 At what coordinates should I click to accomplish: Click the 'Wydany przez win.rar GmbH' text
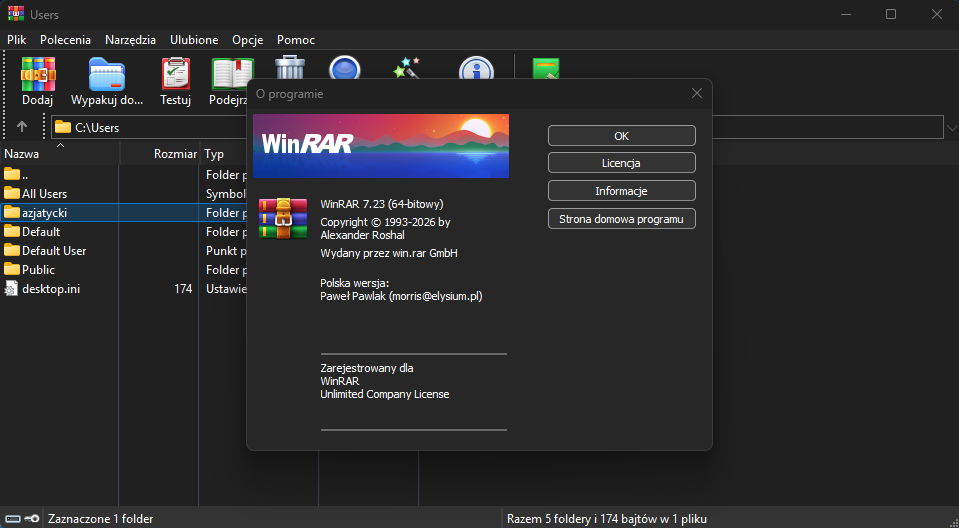tap(389, 253)
